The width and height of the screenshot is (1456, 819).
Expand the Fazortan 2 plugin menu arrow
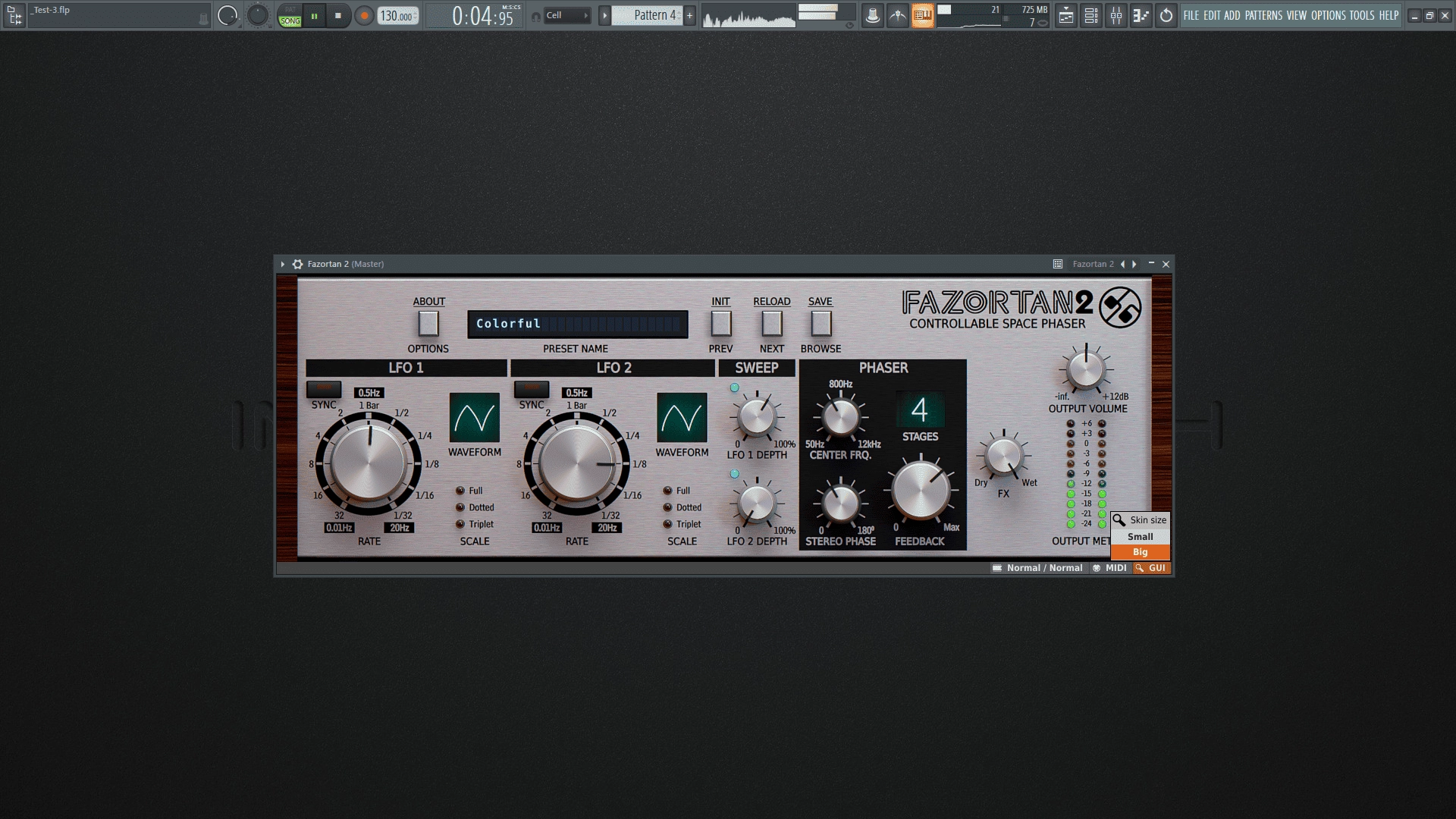(x=283, y=264)
